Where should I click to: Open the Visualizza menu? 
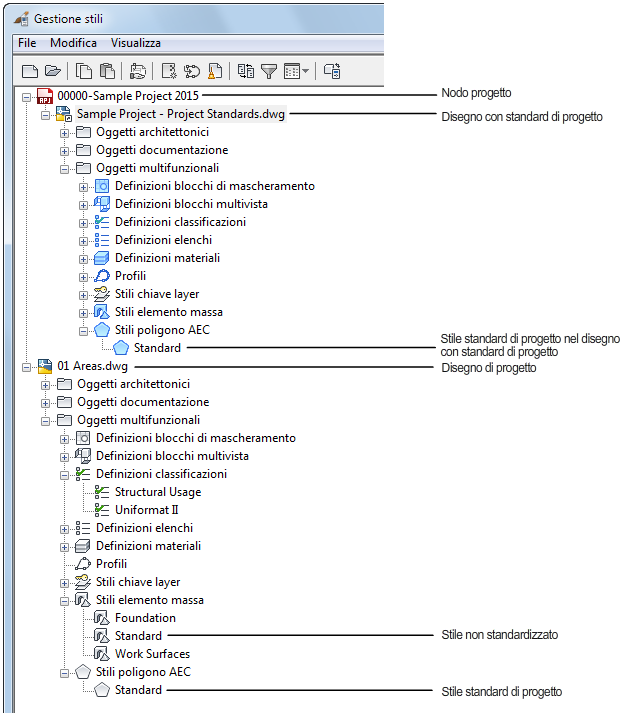coord(136,43)
